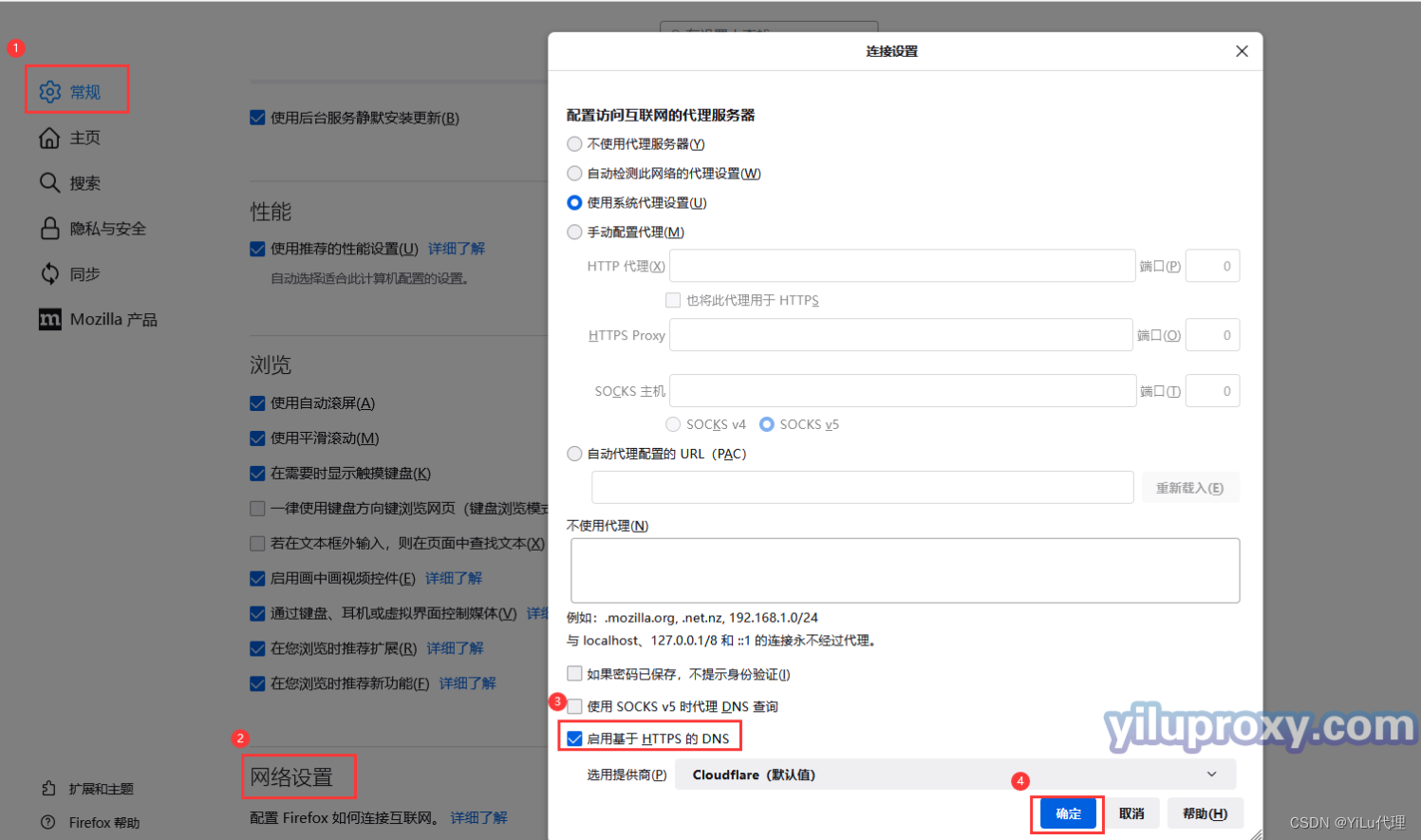The image size is (1421, 840).
Task: Select 不使用代理服务器 radio option
Action: pyautogui.click(x=574, y=144)
